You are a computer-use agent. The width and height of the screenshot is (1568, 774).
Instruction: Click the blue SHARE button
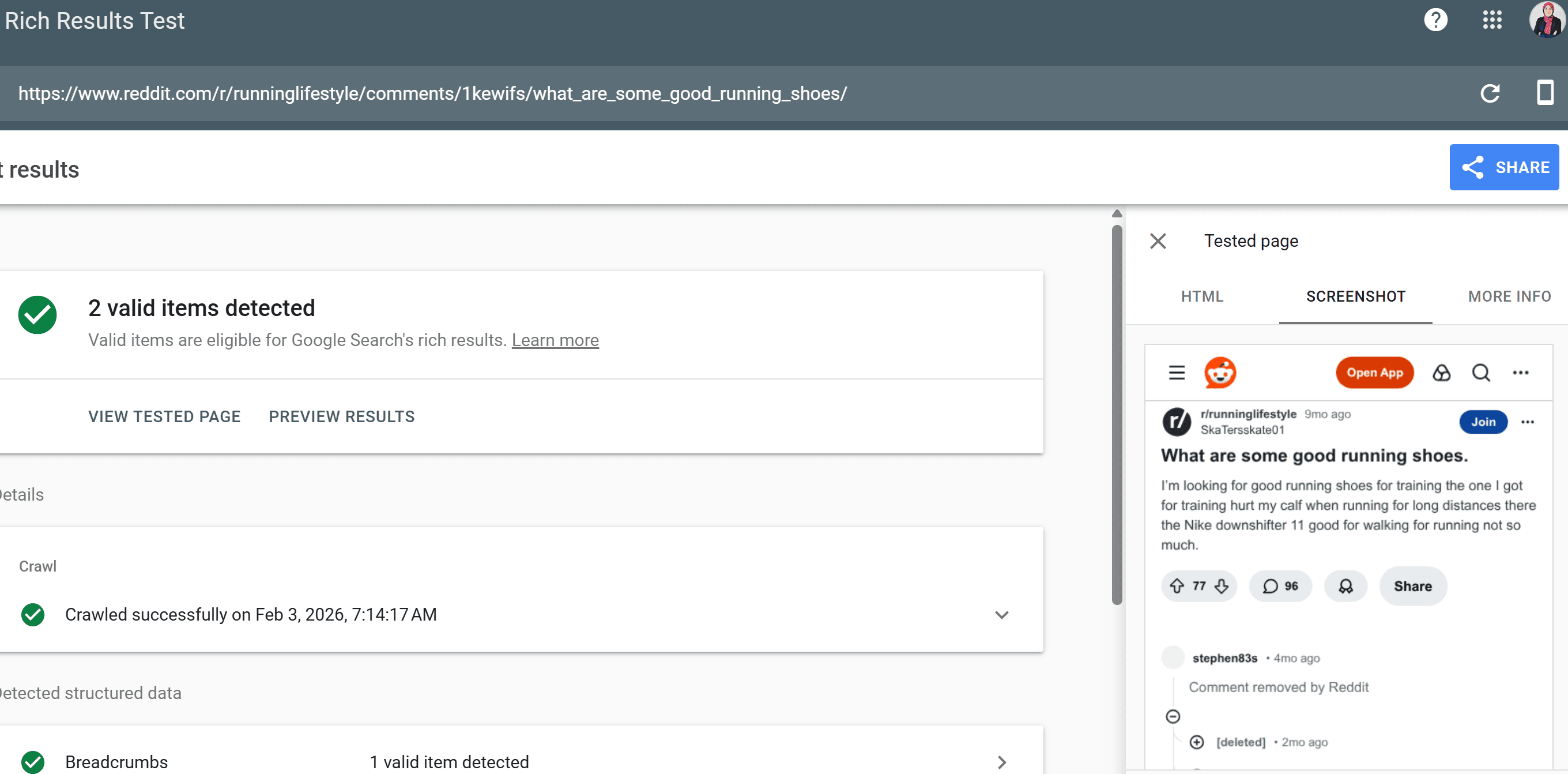pyautogui.click(x=1503, y=167)
